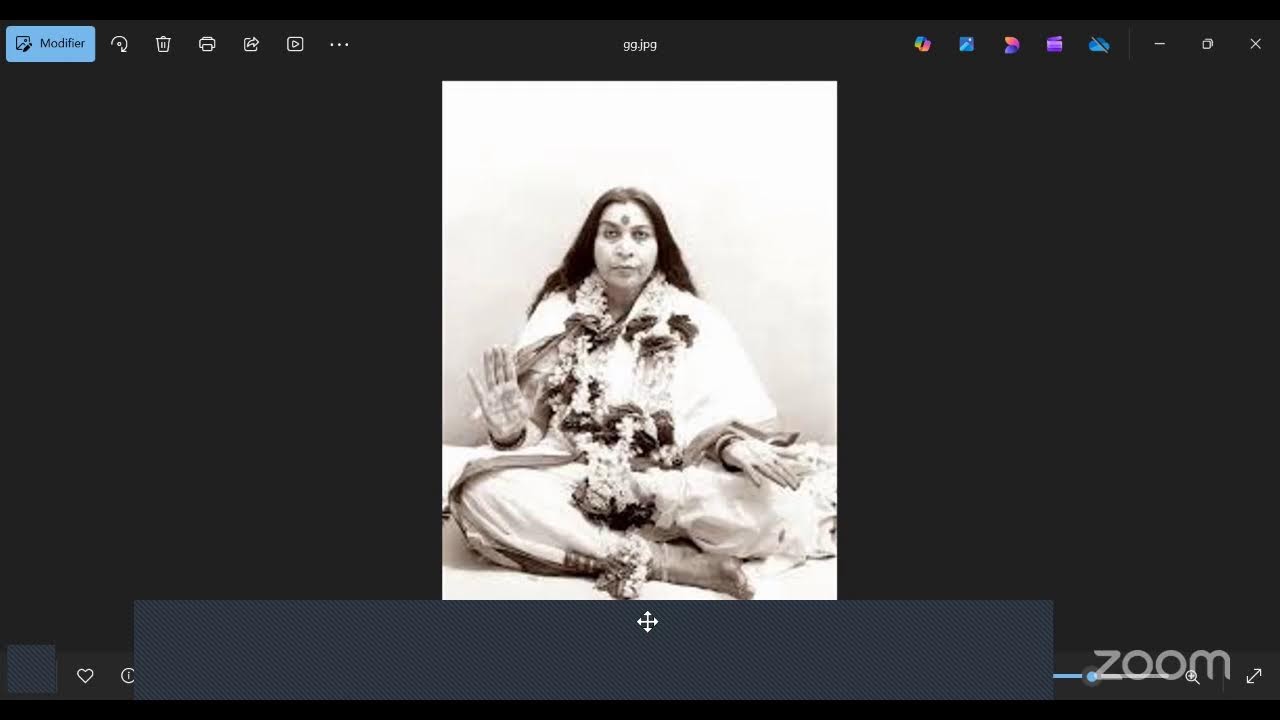This screenshot has width=1280, height=720.
Task: Share the photo using the share icon
Action: click(x=251, y=44)
